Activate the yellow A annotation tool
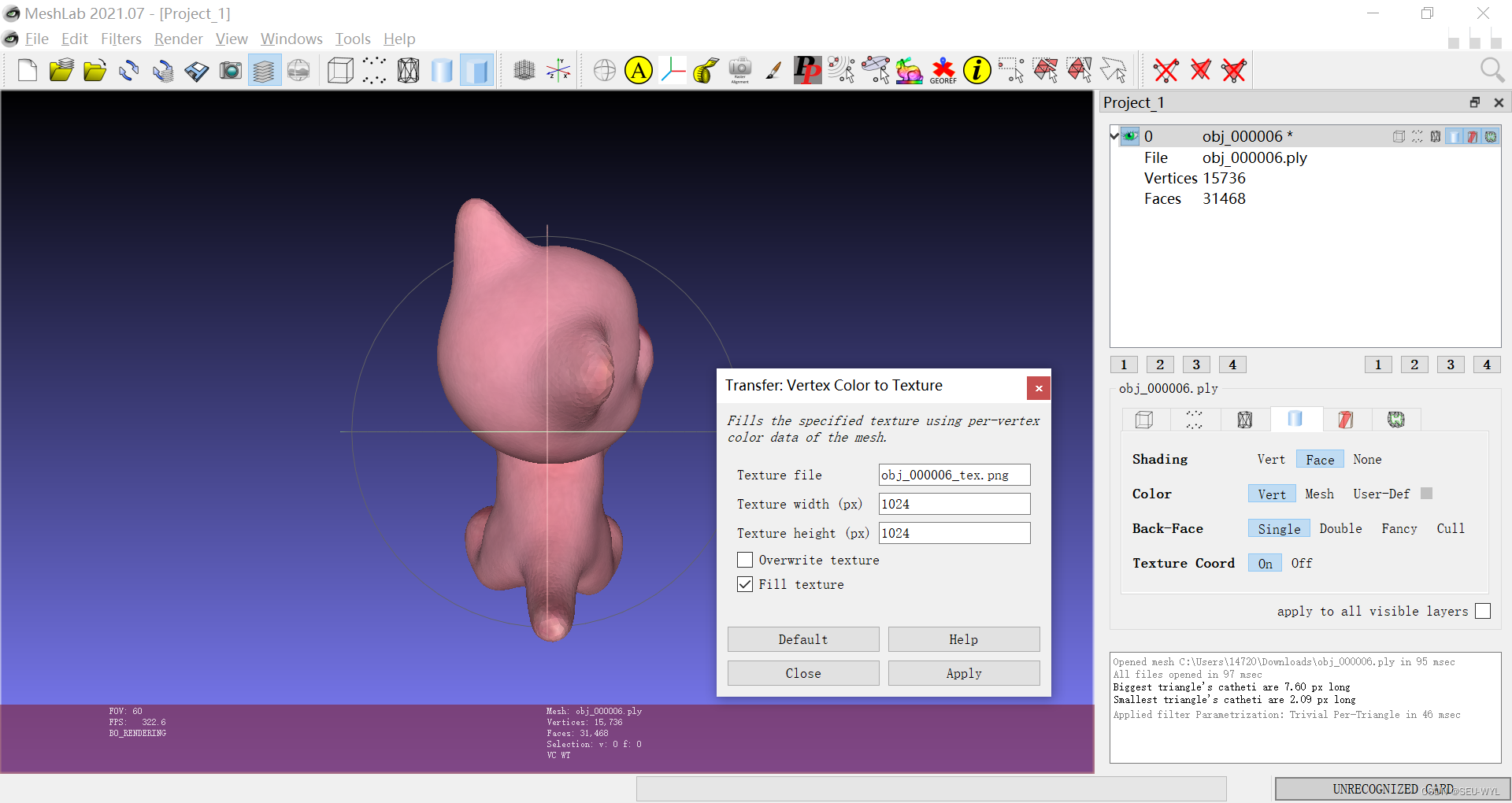This screenshot has width=1512, height=803. [639, 71]
